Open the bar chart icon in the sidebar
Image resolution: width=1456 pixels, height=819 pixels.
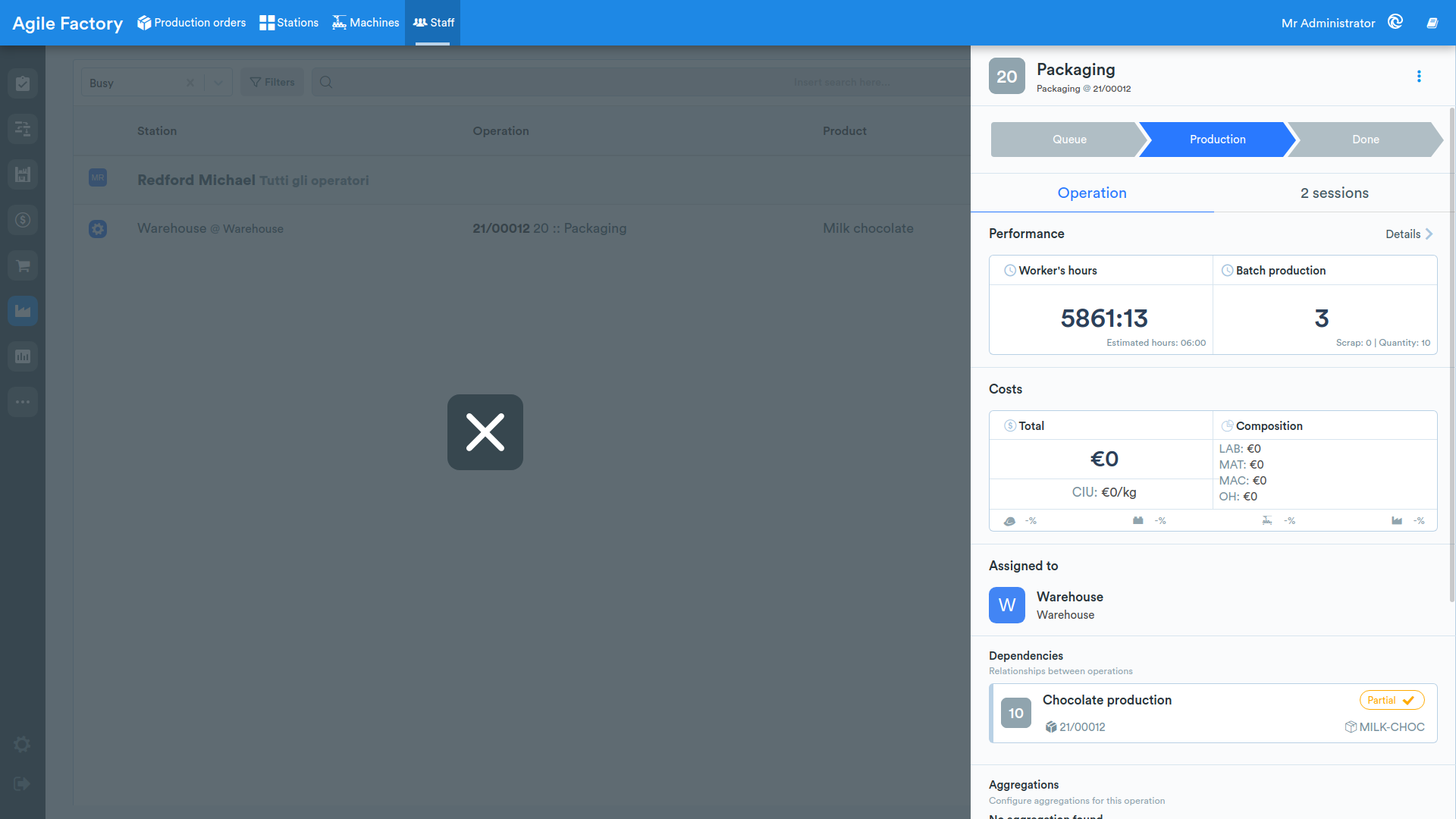pos(23,356)
